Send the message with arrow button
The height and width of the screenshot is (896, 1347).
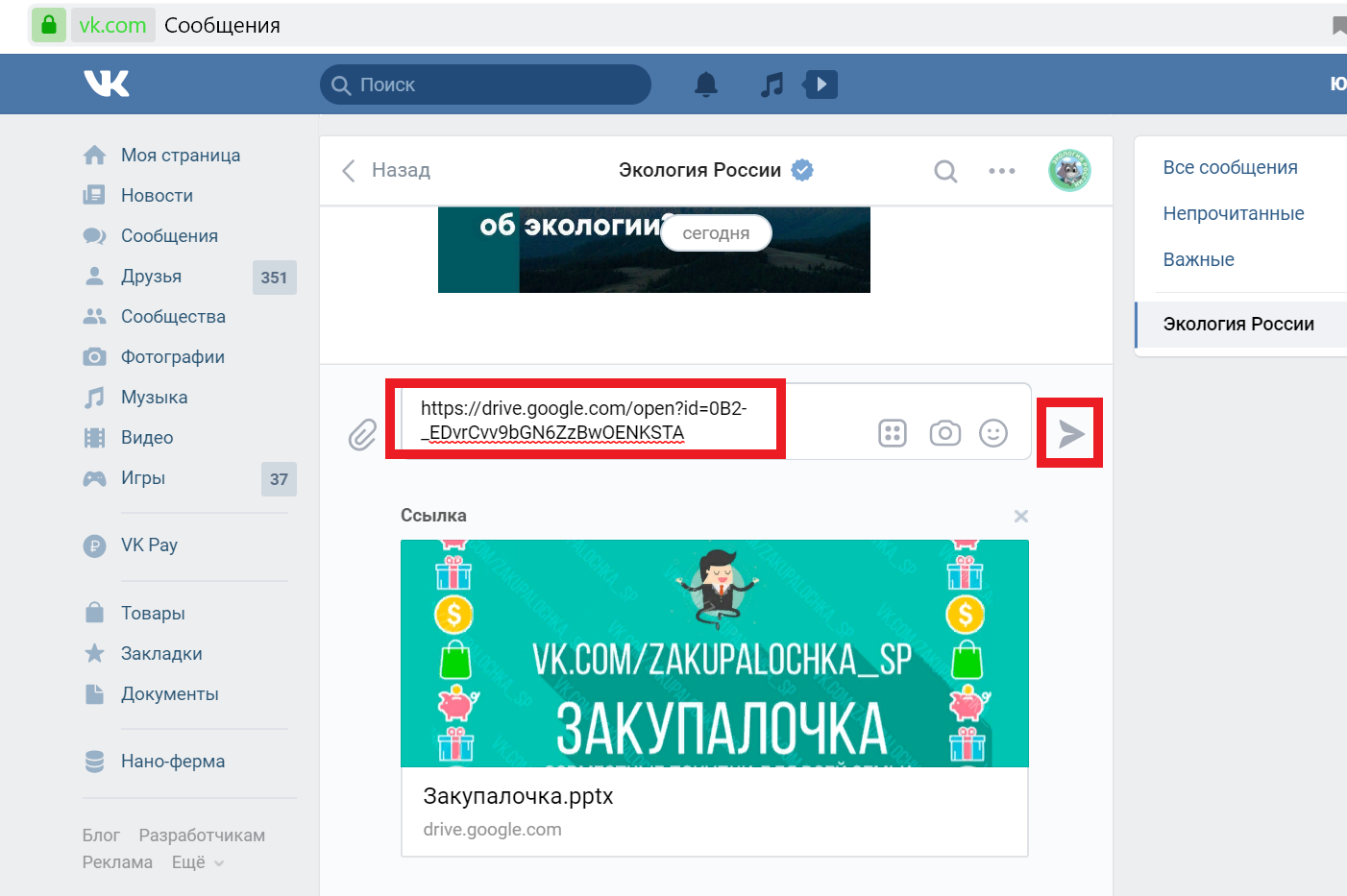1071,434
